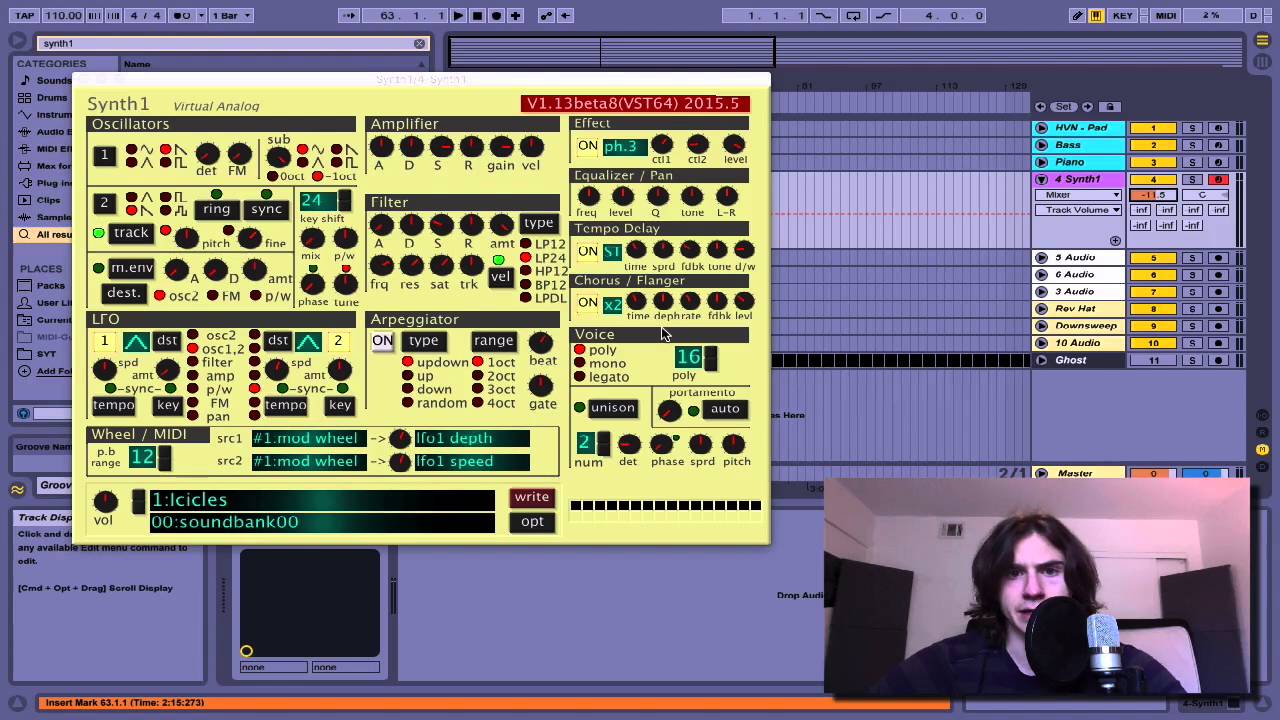This screenshot has height=720, width=1280.
Task: Stop playback in the transport bar
Action: tap(477, 15)
